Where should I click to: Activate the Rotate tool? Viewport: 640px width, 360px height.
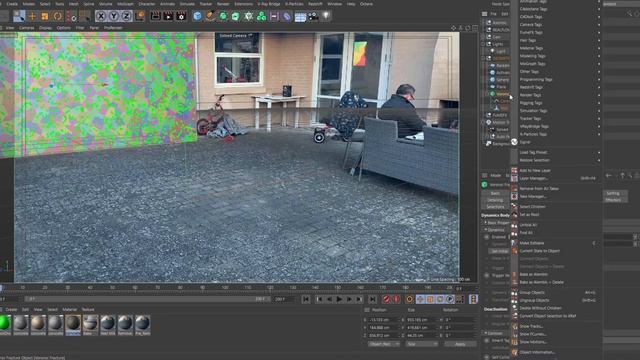coord(58,16)
